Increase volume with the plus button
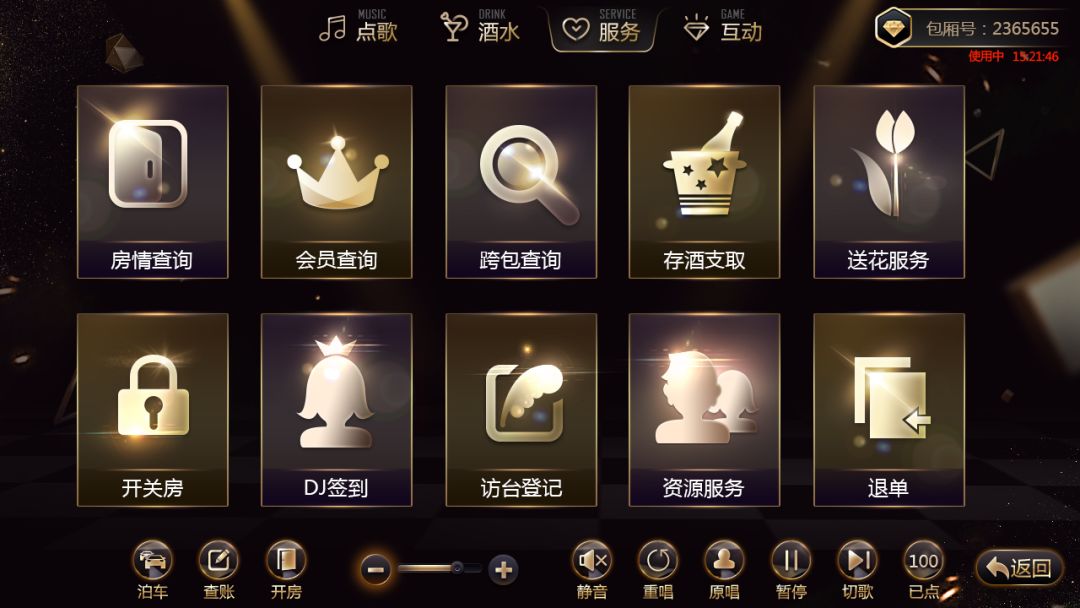This screenshot has height=608, width=1080. (x=503, y=570)
